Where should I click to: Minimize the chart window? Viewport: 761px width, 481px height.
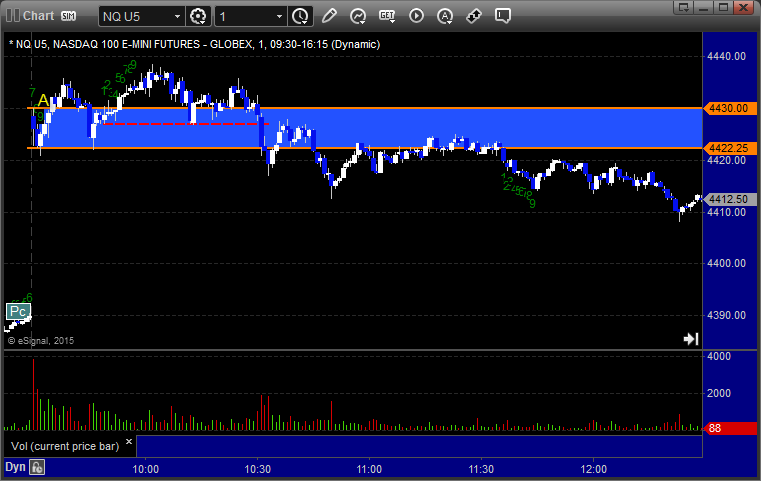pyautogui.click(x=704, y=7)
